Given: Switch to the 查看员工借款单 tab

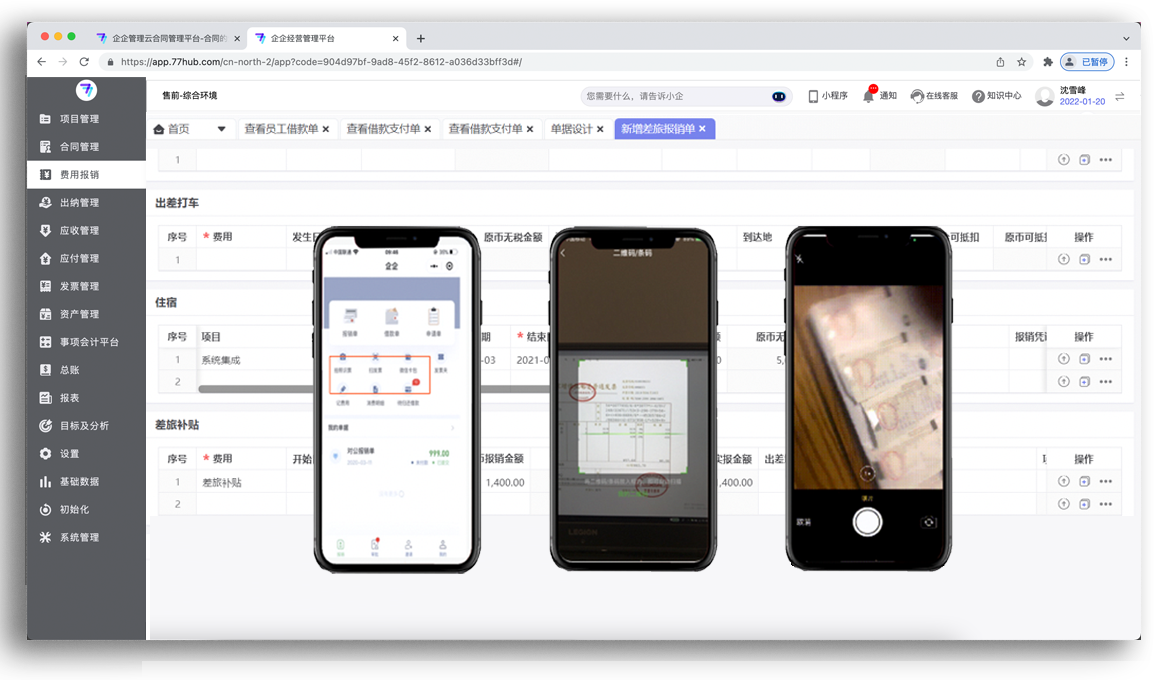Looking at the screenshot, I should (x=280, y=129).
